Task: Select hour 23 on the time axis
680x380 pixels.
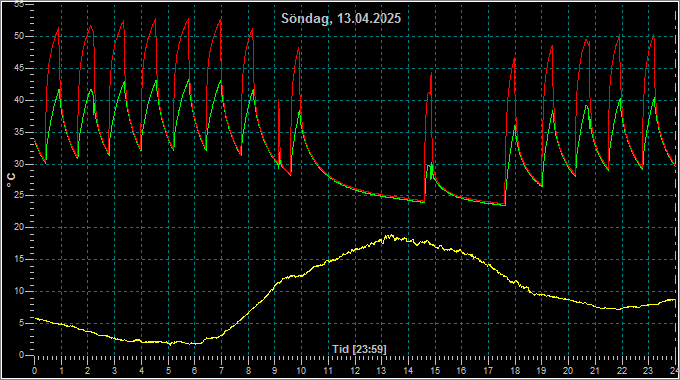Action: 648,371
